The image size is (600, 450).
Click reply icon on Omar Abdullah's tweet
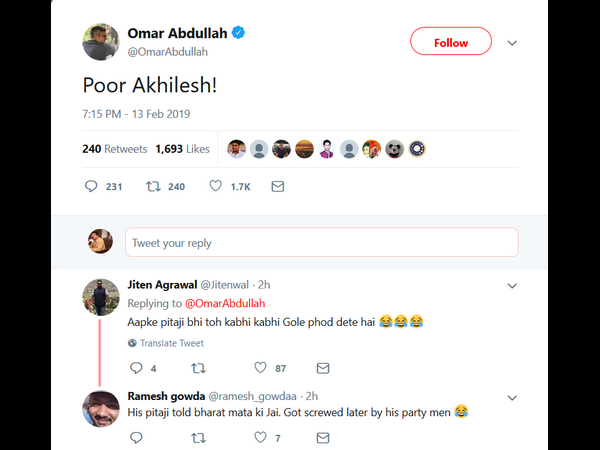tap(91, 186)
